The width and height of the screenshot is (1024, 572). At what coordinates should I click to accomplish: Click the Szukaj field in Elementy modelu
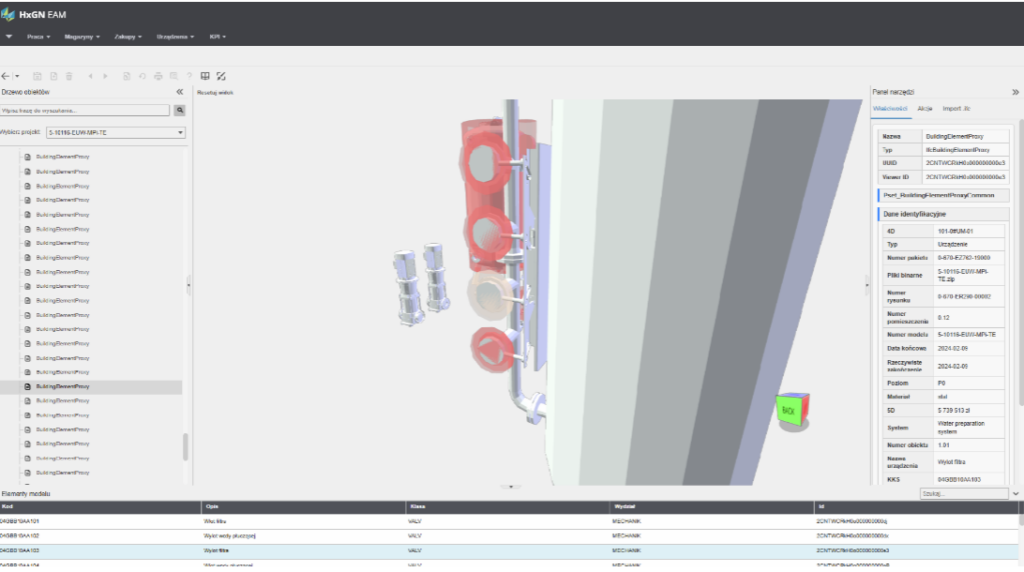[964, 494]
